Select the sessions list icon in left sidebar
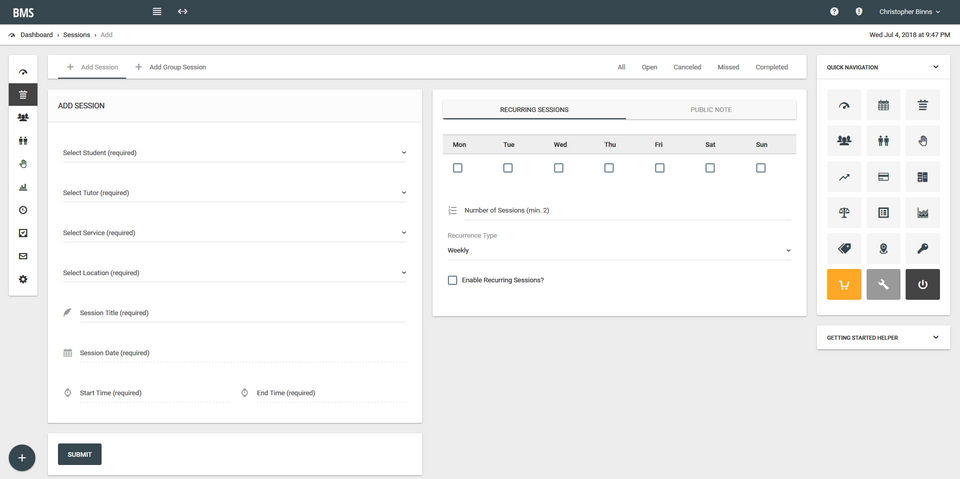Image resolution: width=960 pixels, height=479 pixels. [23, 94]
